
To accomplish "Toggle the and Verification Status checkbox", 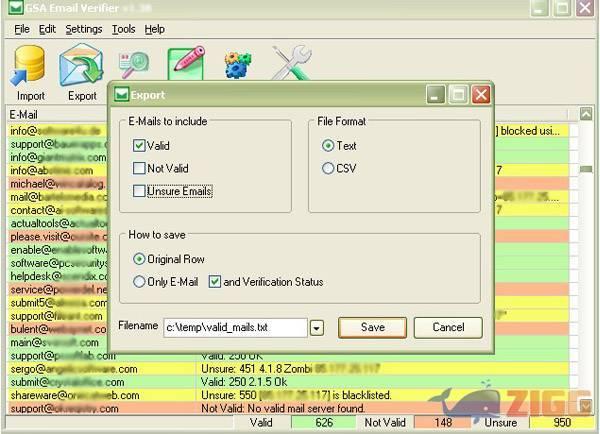I will [x=215, y=282].
